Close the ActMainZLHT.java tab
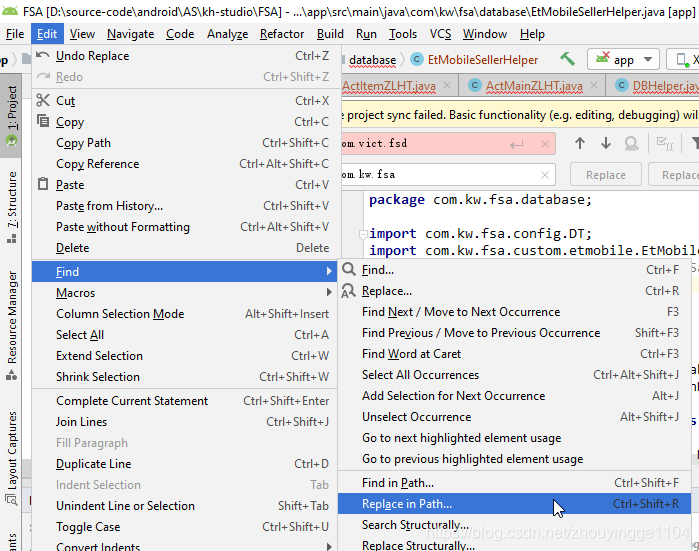The width and height of the screenshot is (699, 551). coord(594,85)
